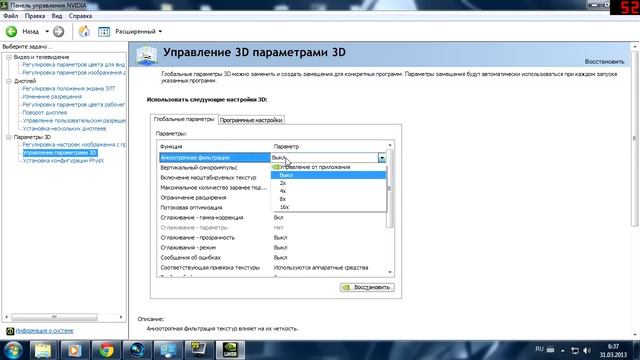Open the Windows Start button

coord(13,350)
